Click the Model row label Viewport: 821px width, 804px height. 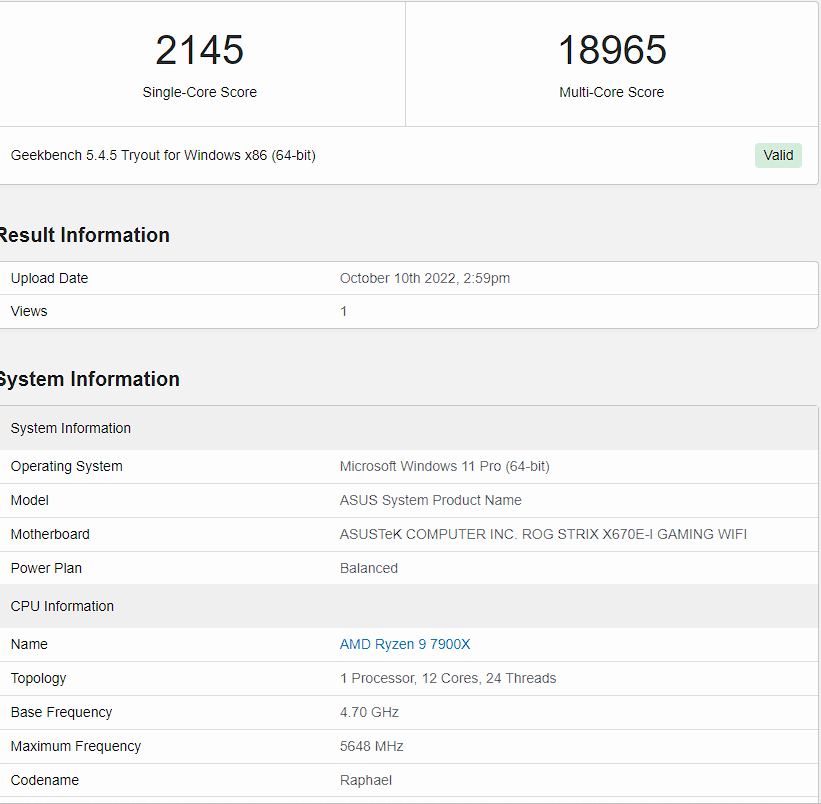[x=30, y=500]
